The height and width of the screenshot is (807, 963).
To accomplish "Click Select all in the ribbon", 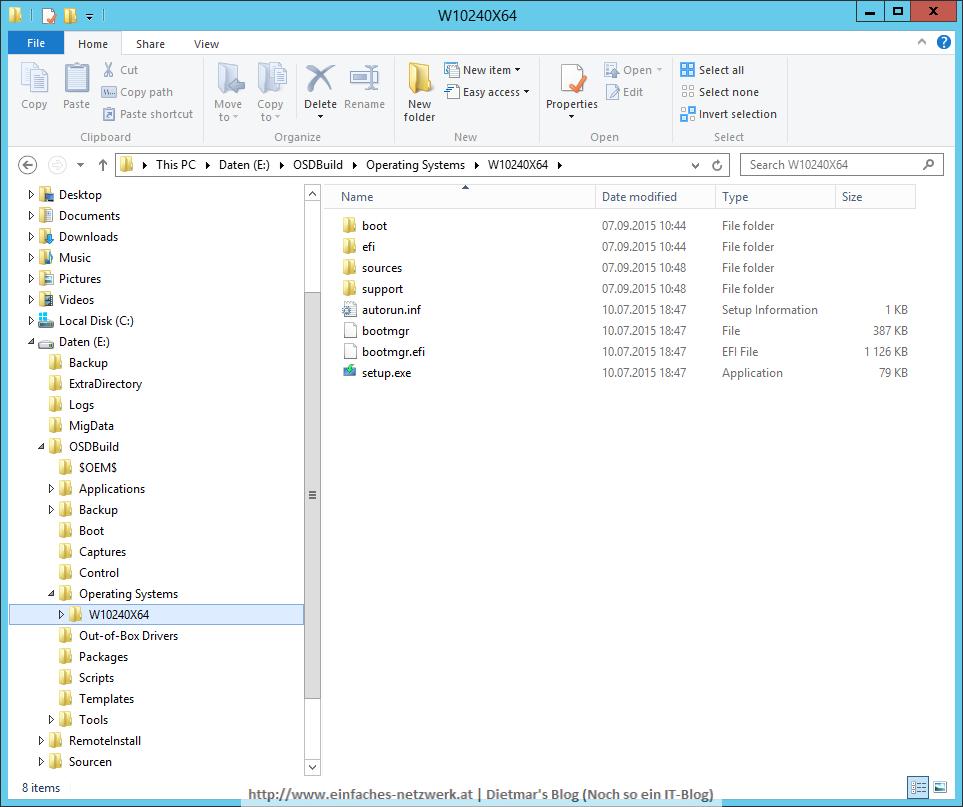I will pos(712,70).
